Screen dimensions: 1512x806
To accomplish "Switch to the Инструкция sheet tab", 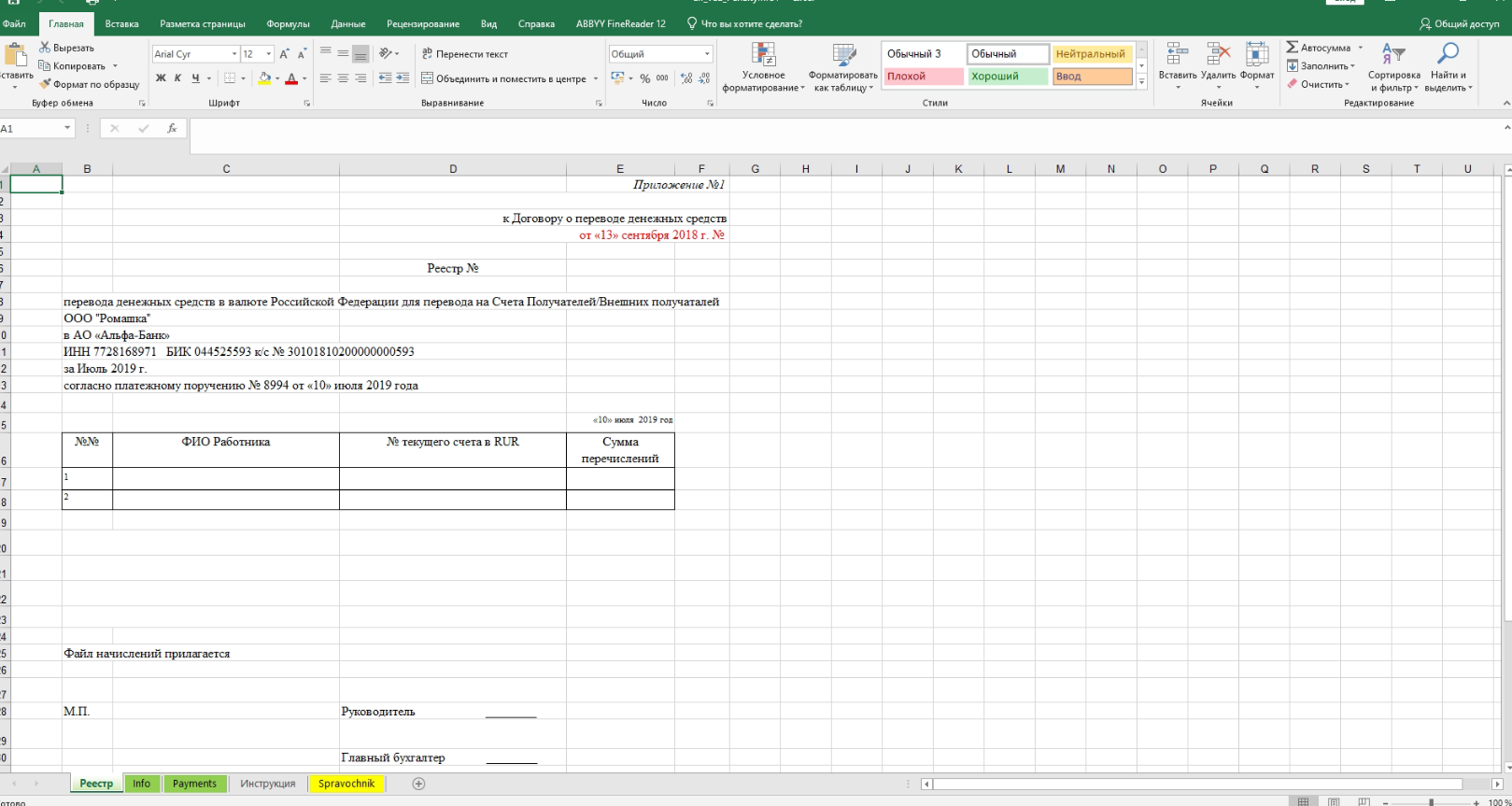I will [x=267, y=784].
